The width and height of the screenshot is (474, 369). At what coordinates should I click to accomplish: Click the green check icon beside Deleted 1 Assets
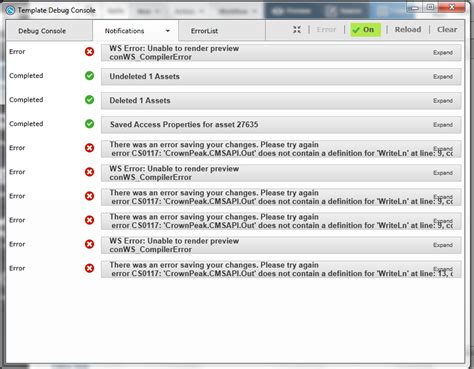tap(89, 100)
